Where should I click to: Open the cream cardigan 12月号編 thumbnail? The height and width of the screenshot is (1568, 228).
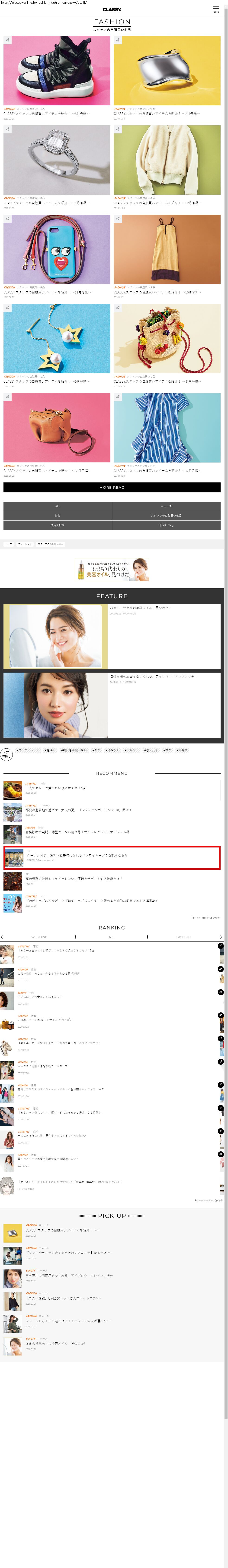tap(167, 160)
